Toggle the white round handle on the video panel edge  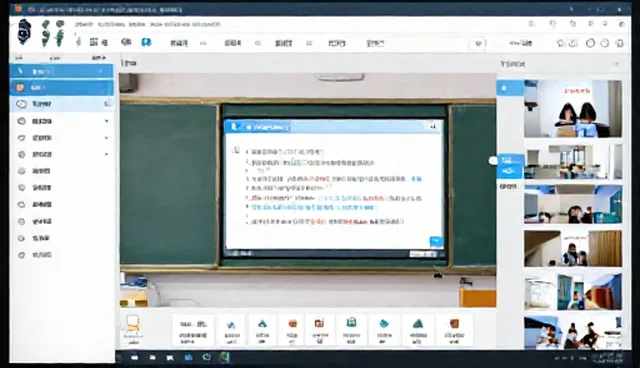point(493,161)
